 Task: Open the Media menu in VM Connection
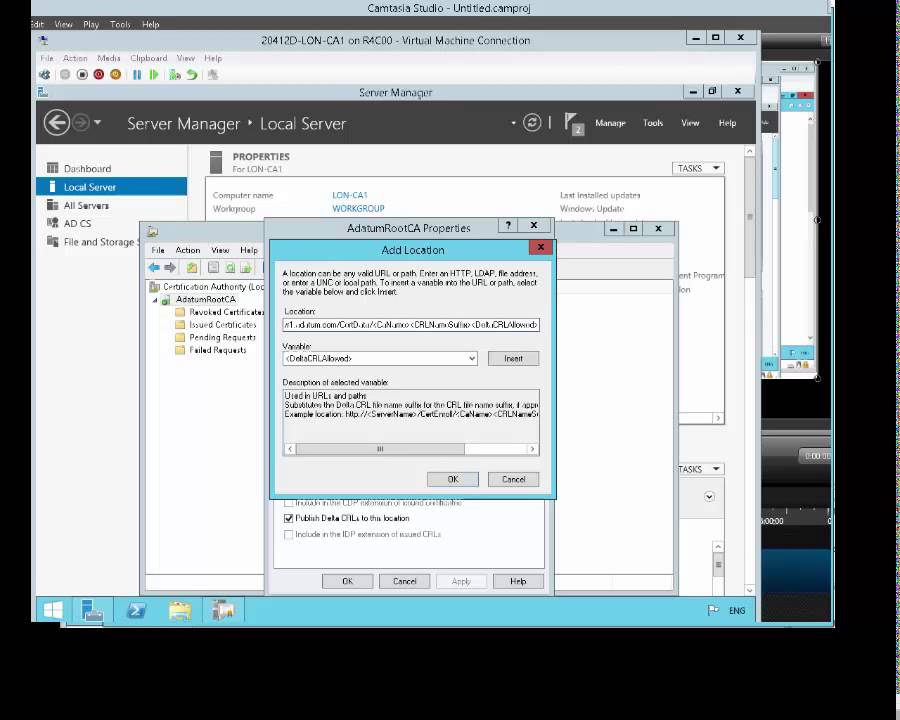109,58
